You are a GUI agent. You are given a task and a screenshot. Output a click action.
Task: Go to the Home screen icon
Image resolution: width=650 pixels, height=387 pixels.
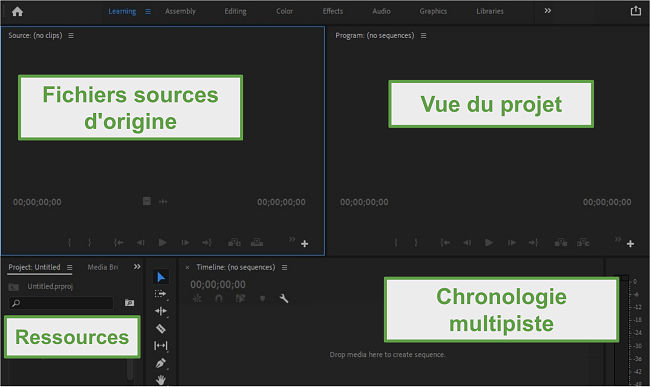pyautogui.click(x=17, y=12)
